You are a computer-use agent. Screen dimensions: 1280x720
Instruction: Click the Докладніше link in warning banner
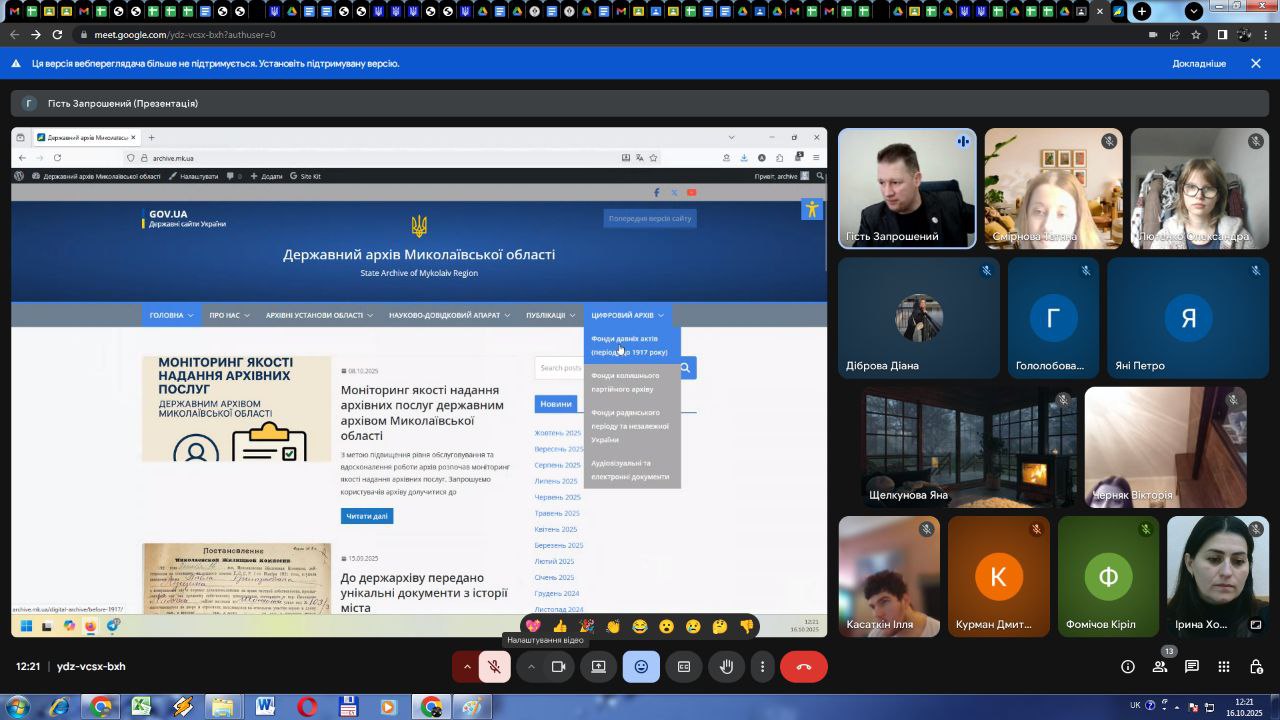(x=1198, y=64)
